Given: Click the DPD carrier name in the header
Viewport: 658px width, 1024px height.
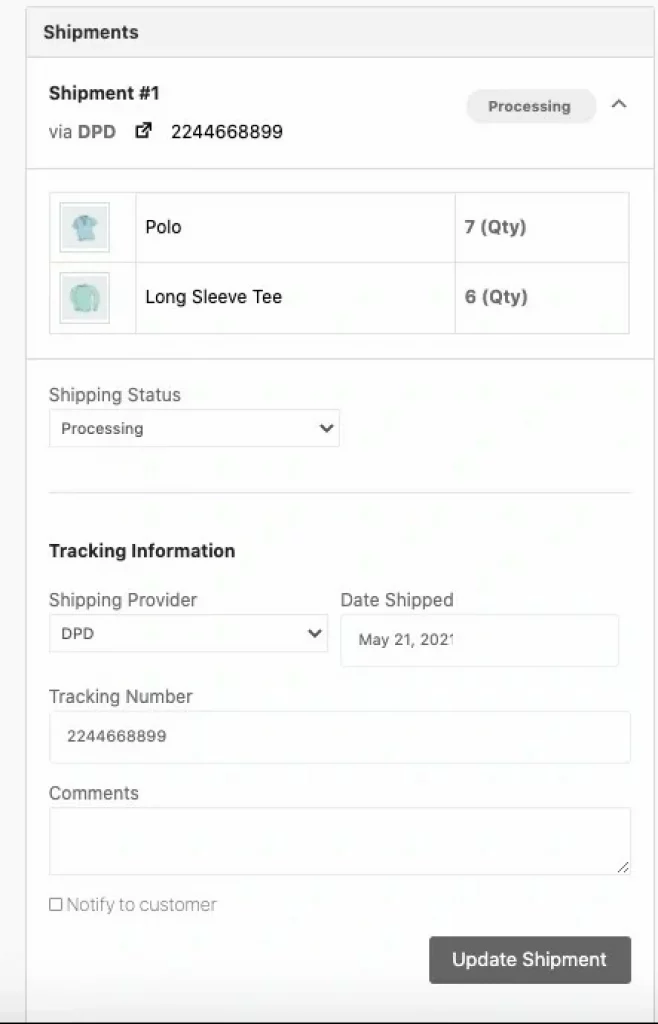Looking at the screenshot, I should click(x=97, y=132).
